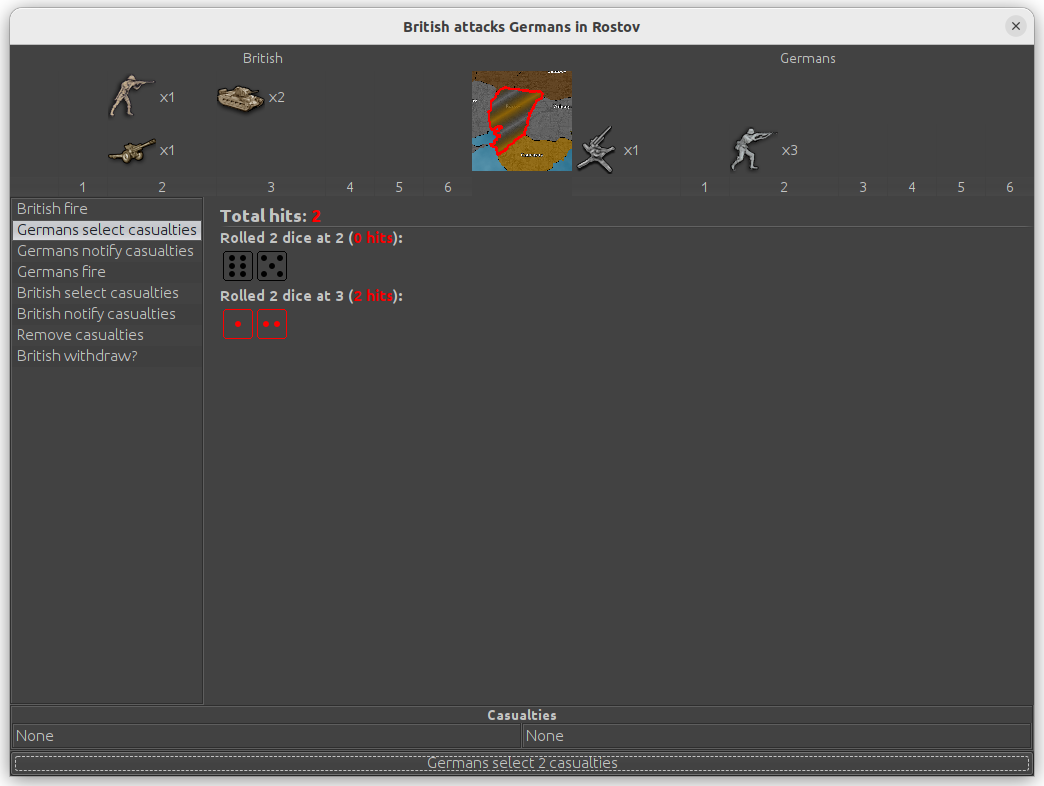The width and height of the screenshot is (1044, 786).
Task: Click the red die showing two
Action: (272, 325)
